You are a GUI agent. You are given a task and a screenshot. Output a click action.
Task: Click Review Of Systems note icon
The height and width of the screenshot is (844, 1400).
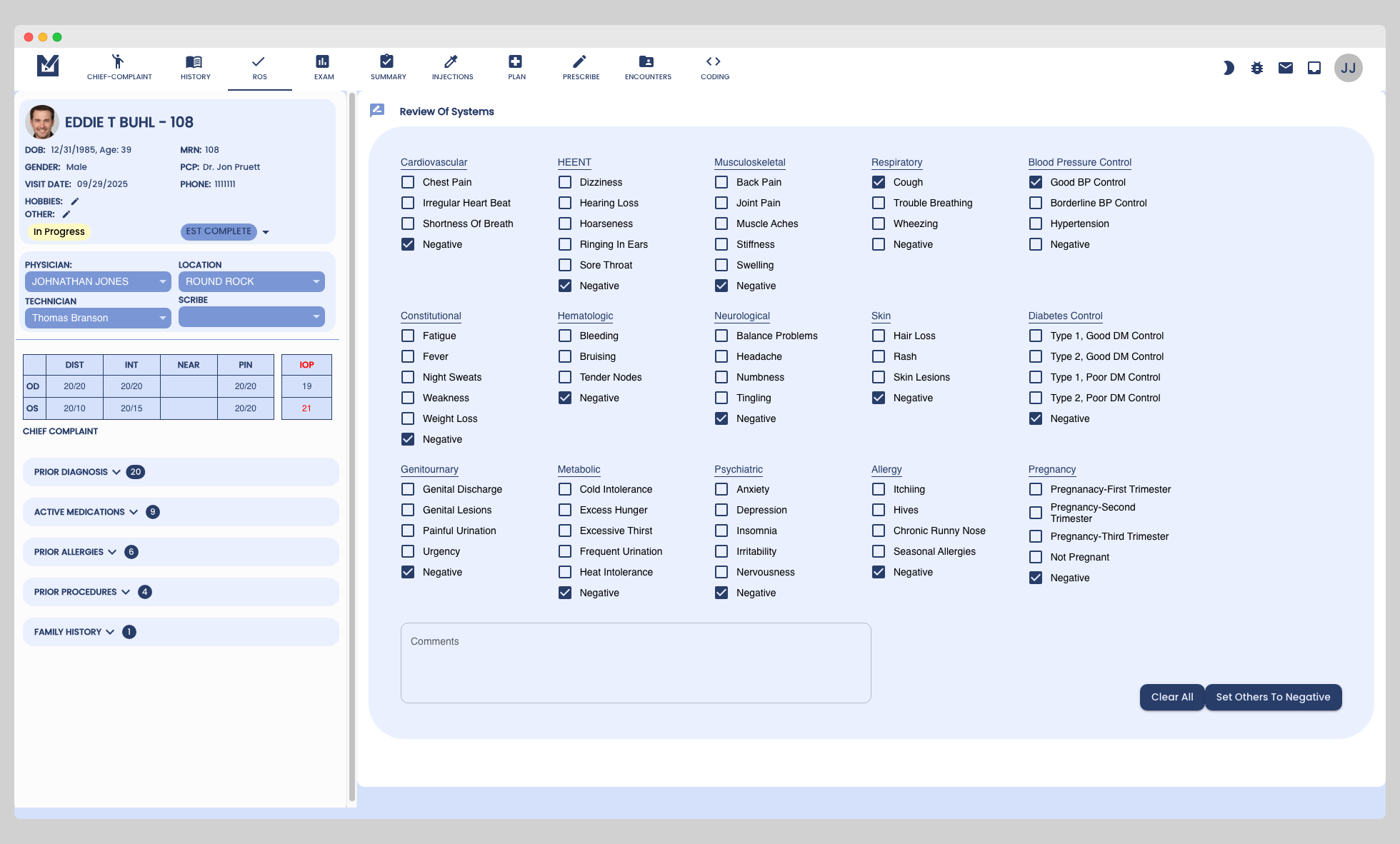(x=377, y=111)
